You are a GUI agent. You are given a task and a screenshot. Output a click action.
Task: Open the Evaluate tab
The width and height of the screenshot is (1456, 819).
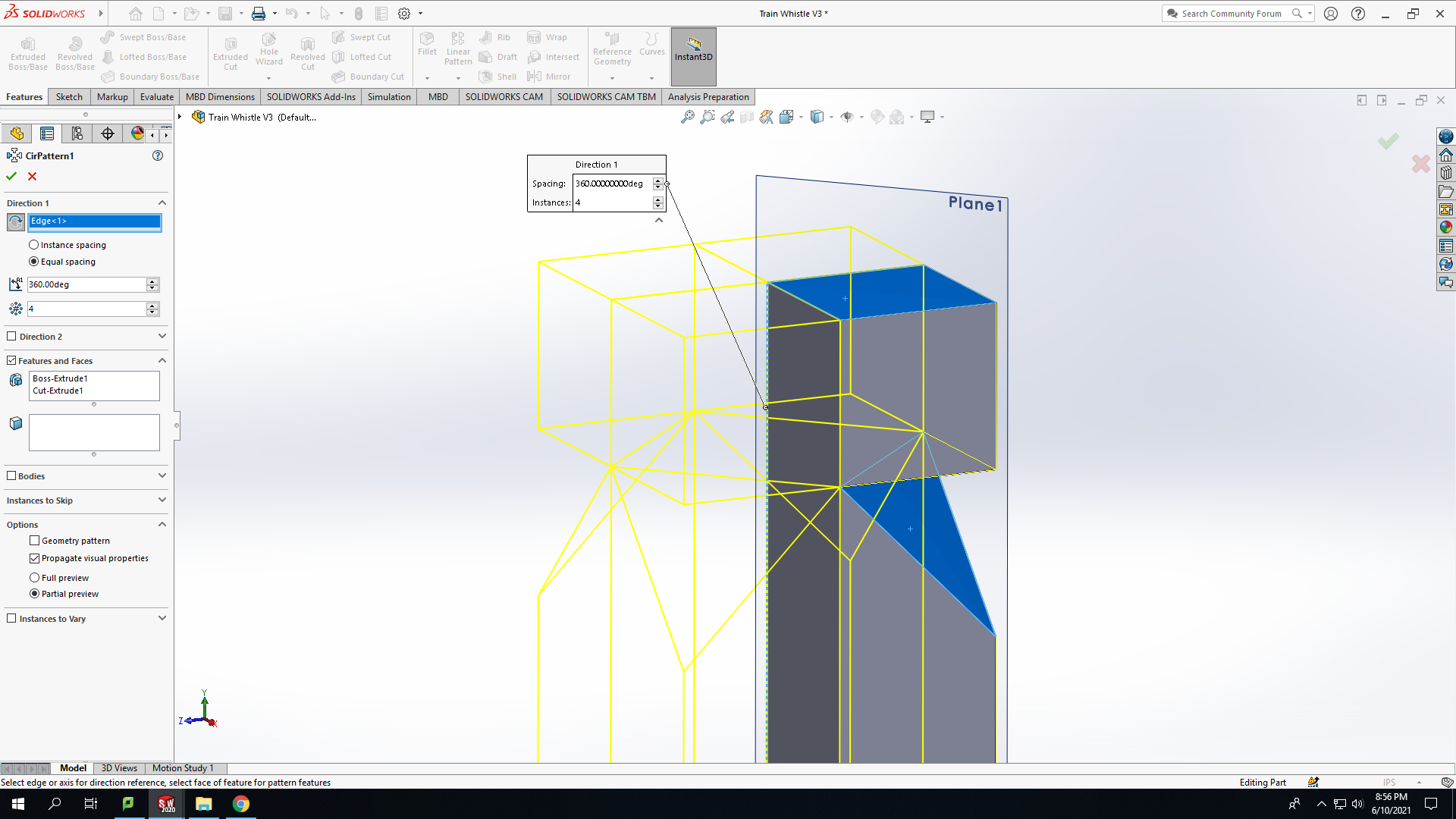[157, 97]
